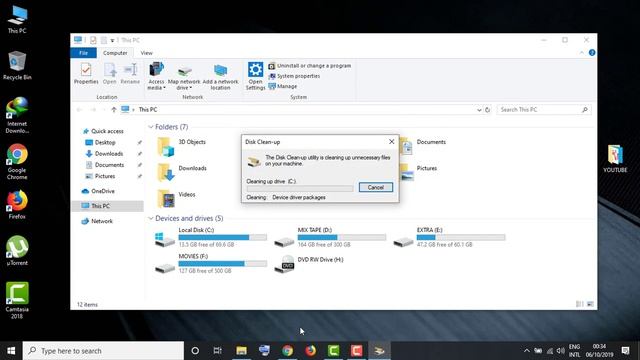Open File Explorer from the taskbar
Screen dimensions: 640x360
click(241, 351)
